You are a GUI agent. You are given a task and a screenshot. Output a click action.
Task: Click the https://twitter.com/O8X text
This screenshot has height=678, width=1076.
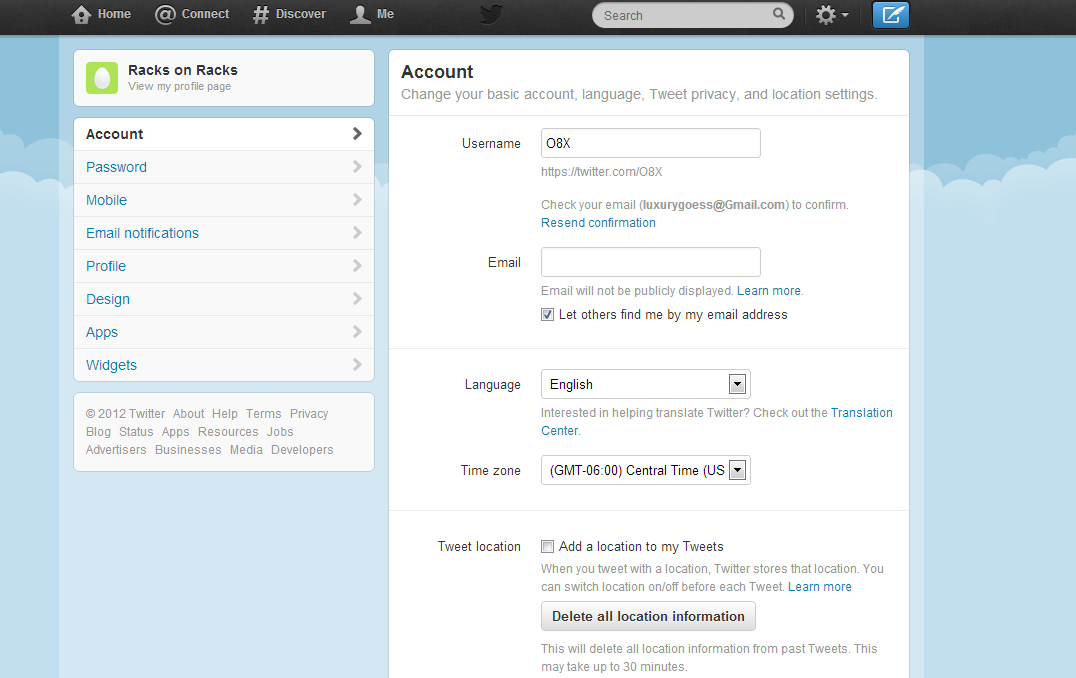point(602,172)
